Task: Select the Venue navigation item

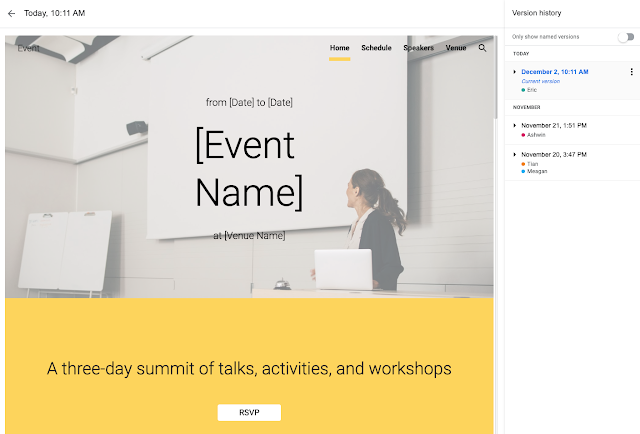Action: pyautogui.click(x=456, y=48)
